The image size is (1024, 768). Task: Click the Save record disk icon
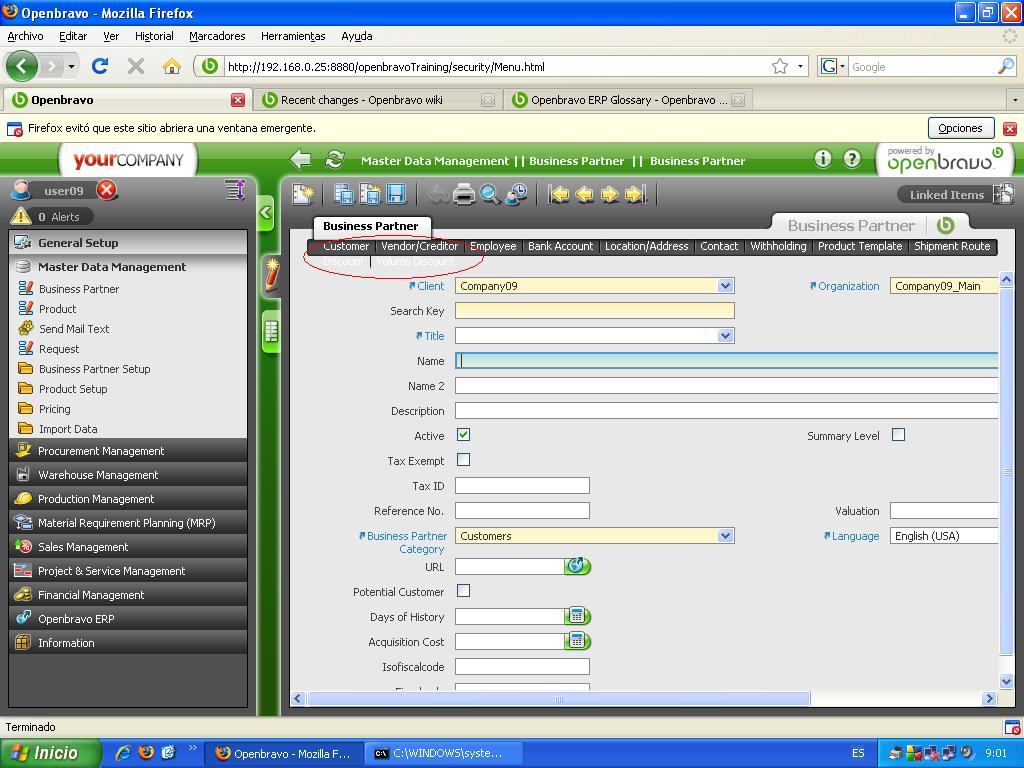click(396, 194)
